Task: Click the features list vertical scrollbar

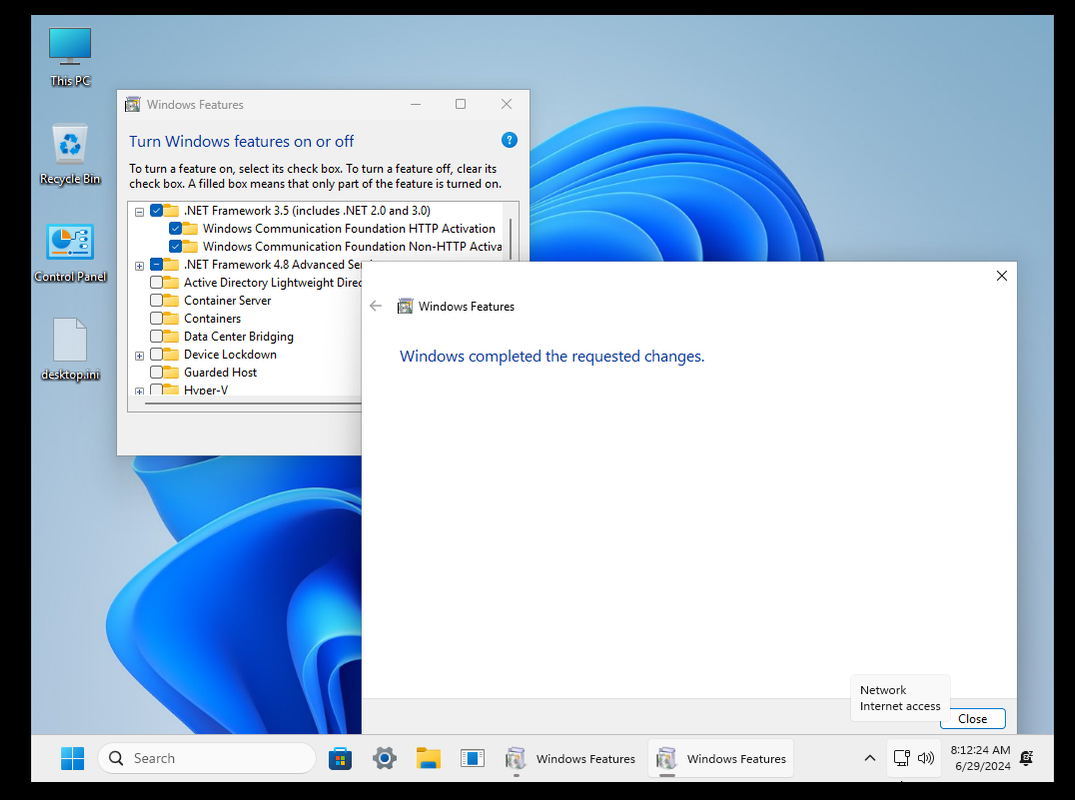Action: [x=511, y=239]
